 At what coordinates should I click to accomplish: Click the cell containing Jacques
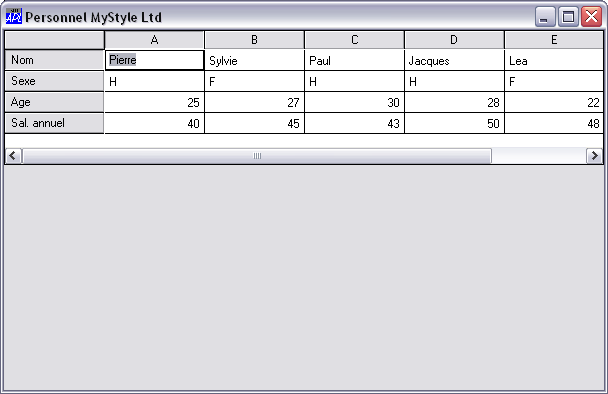pos(454,60)
